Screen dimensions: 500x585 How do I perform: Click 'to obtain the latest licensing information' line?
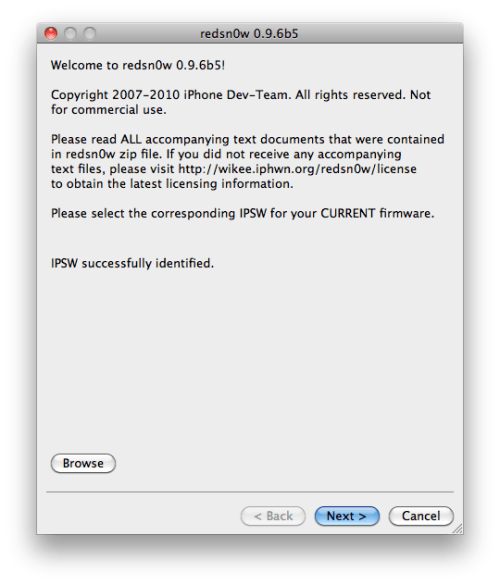(x=172, y=184)
